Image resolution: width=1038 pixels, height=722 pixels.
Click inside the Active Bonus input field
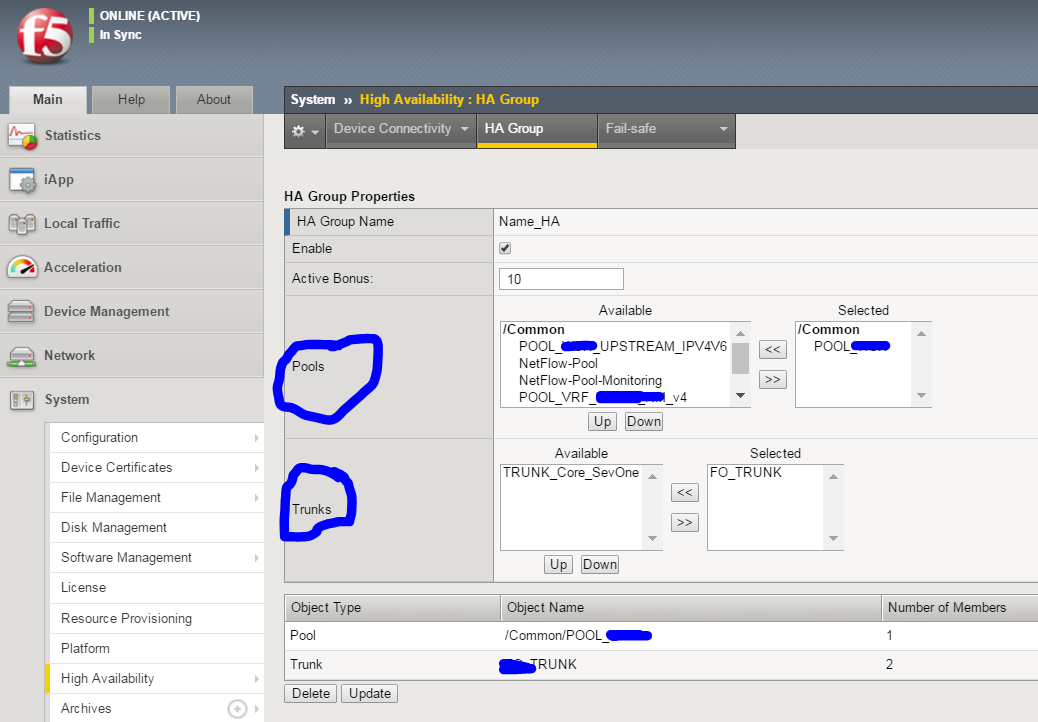[x=560, y=278]
